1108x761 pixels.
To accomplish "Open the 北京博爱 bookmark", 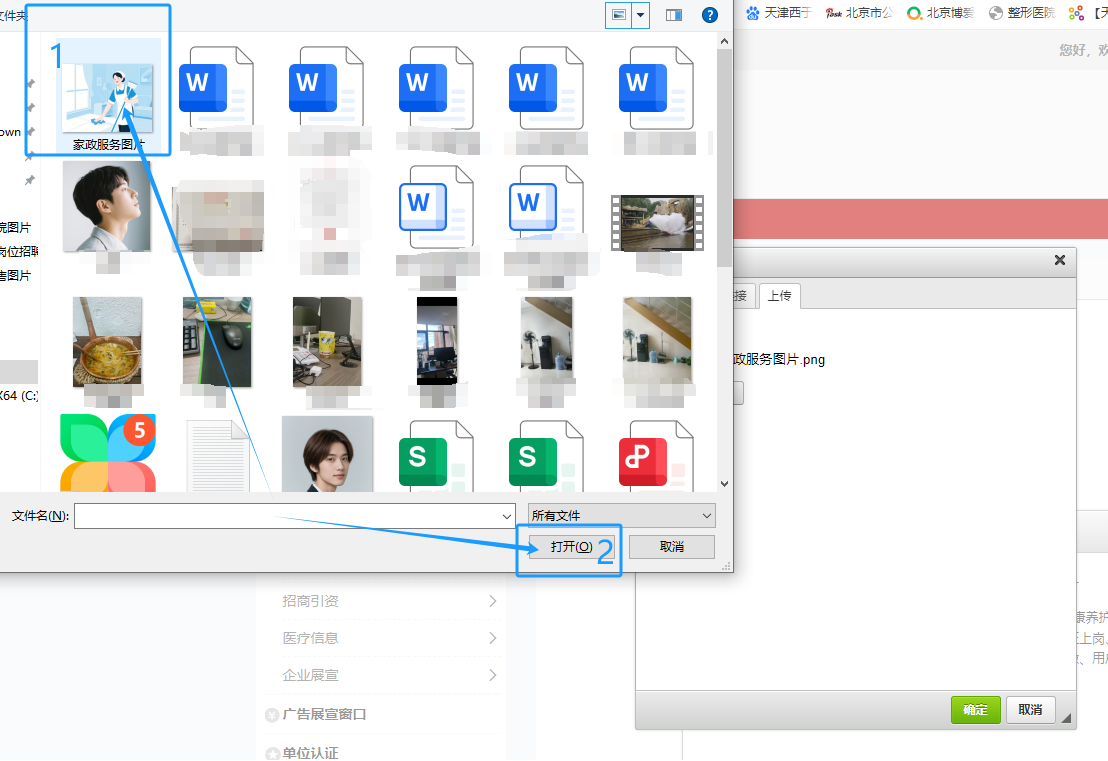I will [939, 13].
